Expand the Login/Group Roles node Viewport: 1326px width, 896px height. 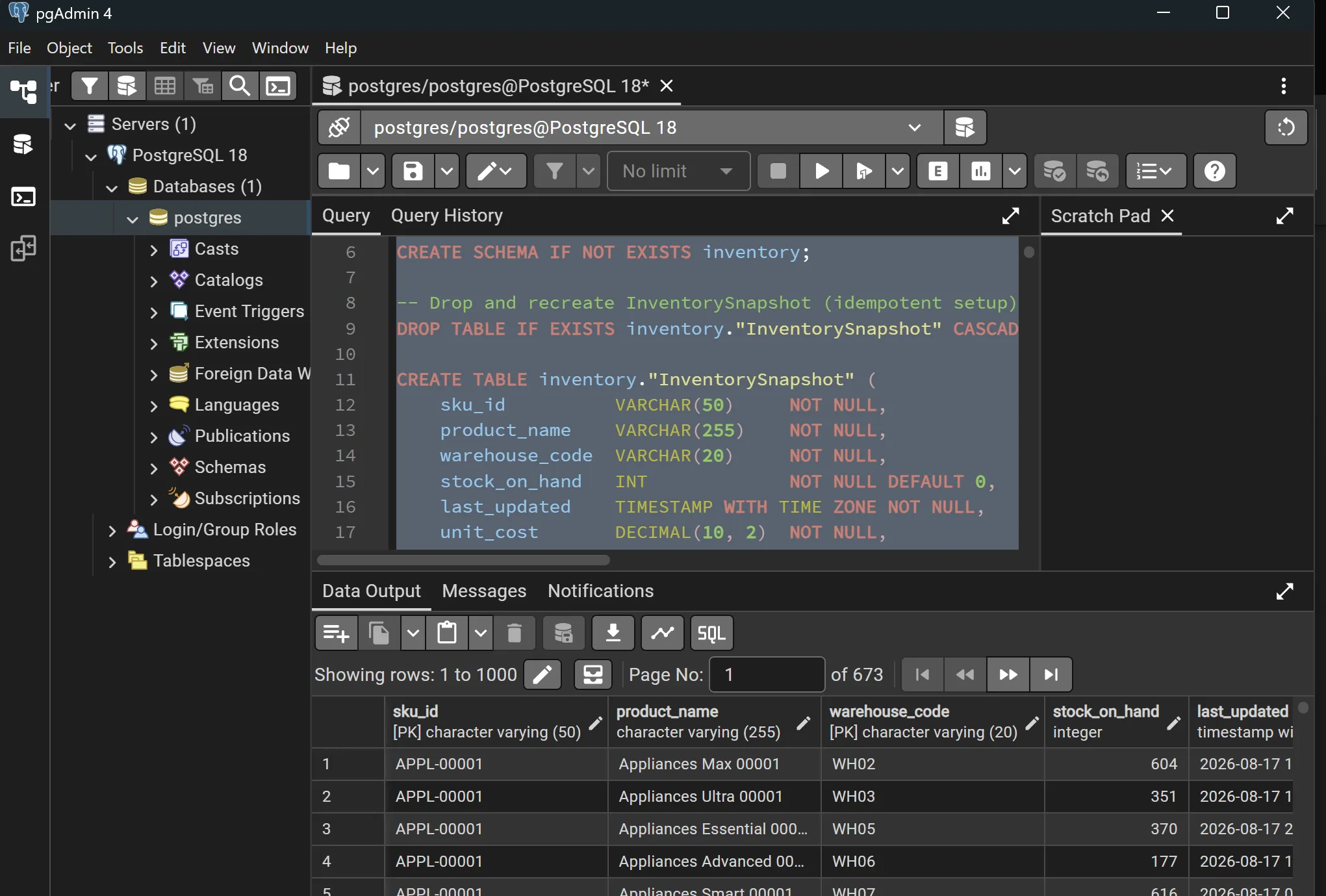pos(112,530)
